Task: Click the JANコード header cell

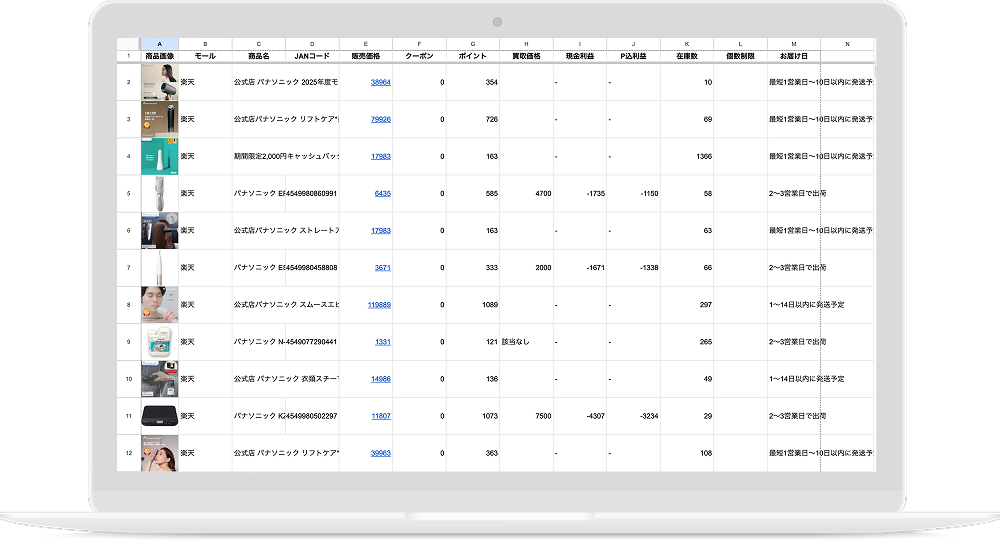Action: [x=312, y=56]
